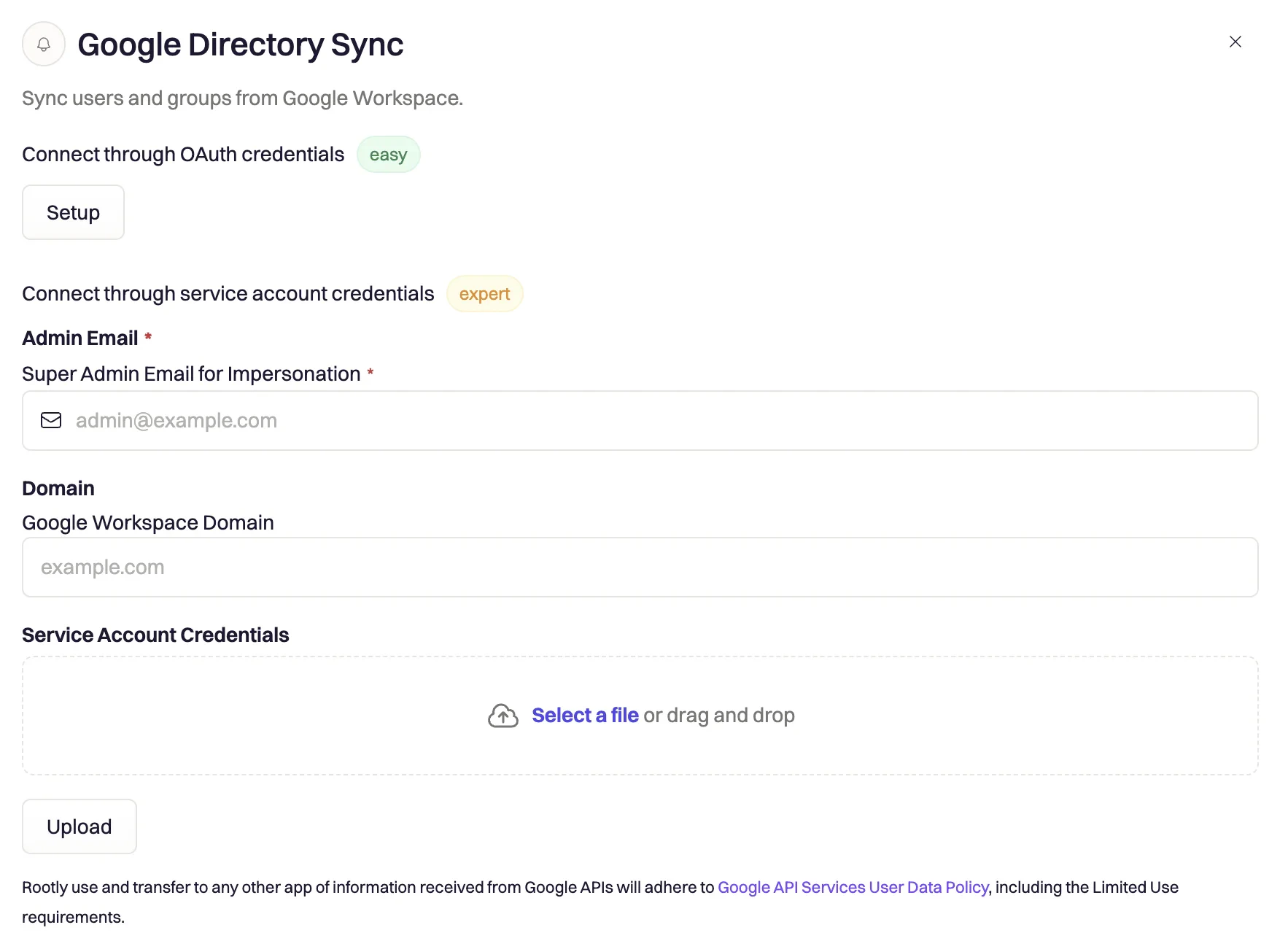Click the Google Directory Sync heading

point(241,44)
